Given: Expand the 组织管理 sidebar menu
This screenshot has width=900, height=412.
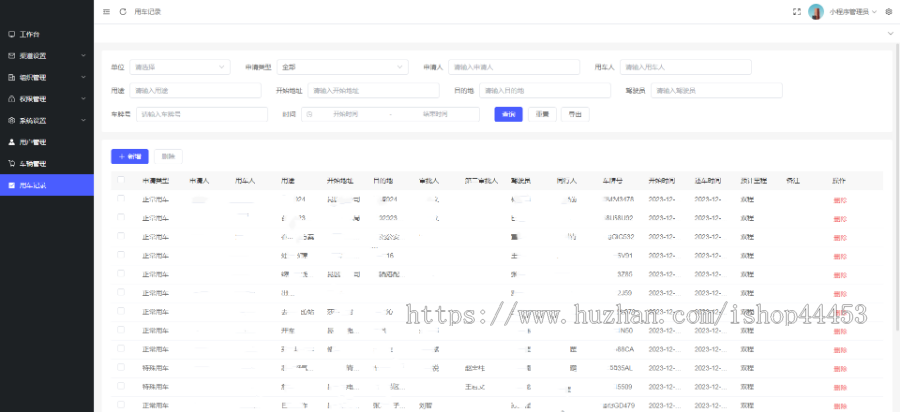Looking at the screenshot, I should tap(46, 77).
